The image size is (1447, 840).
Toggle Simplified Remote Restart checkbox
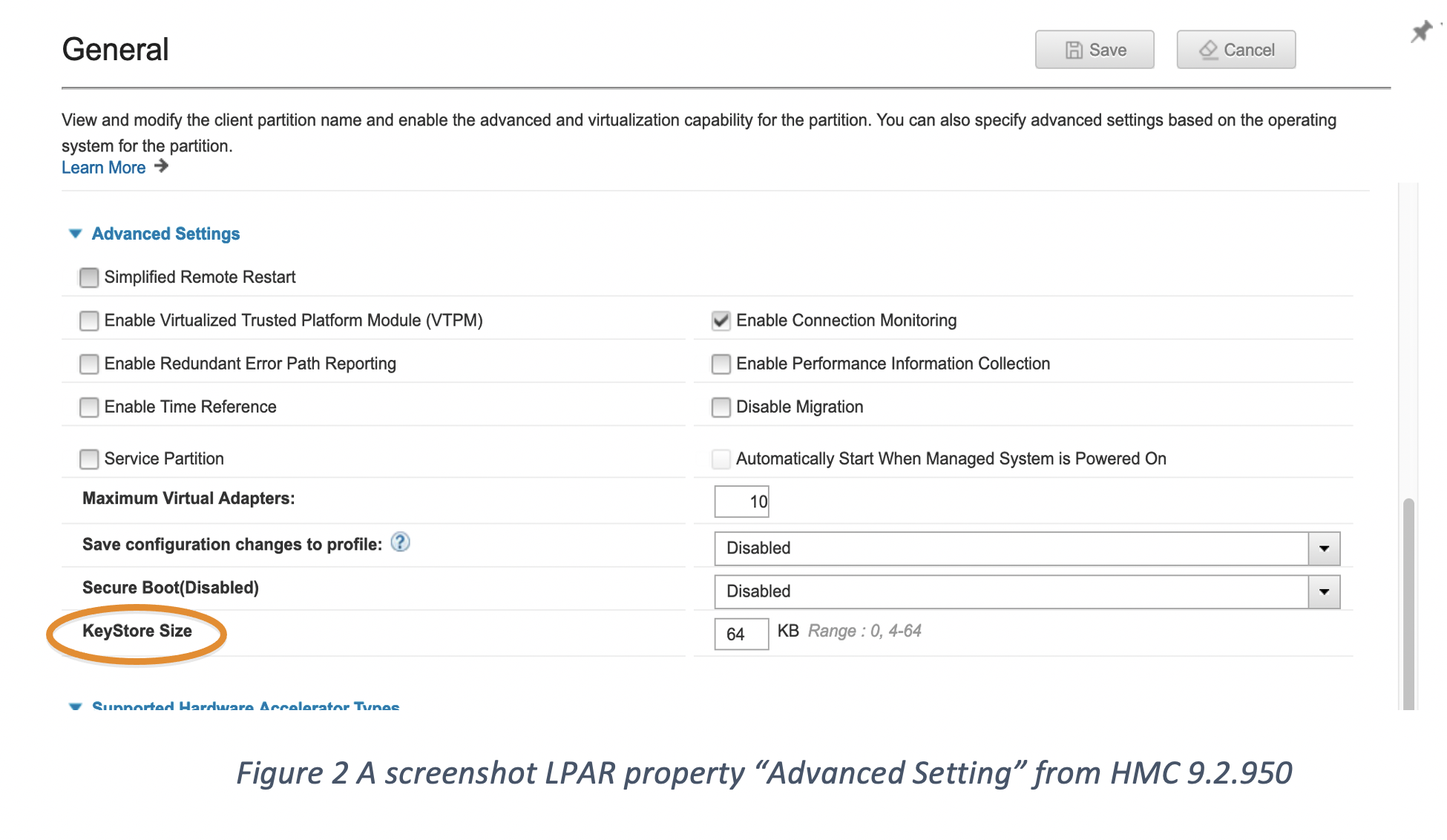[89, 278]
